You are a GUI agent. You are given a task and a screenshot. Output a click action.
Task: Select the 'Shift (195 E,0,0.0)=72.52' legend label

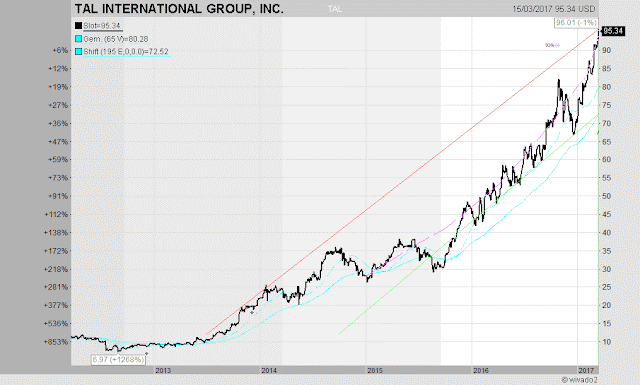(126, 51)
